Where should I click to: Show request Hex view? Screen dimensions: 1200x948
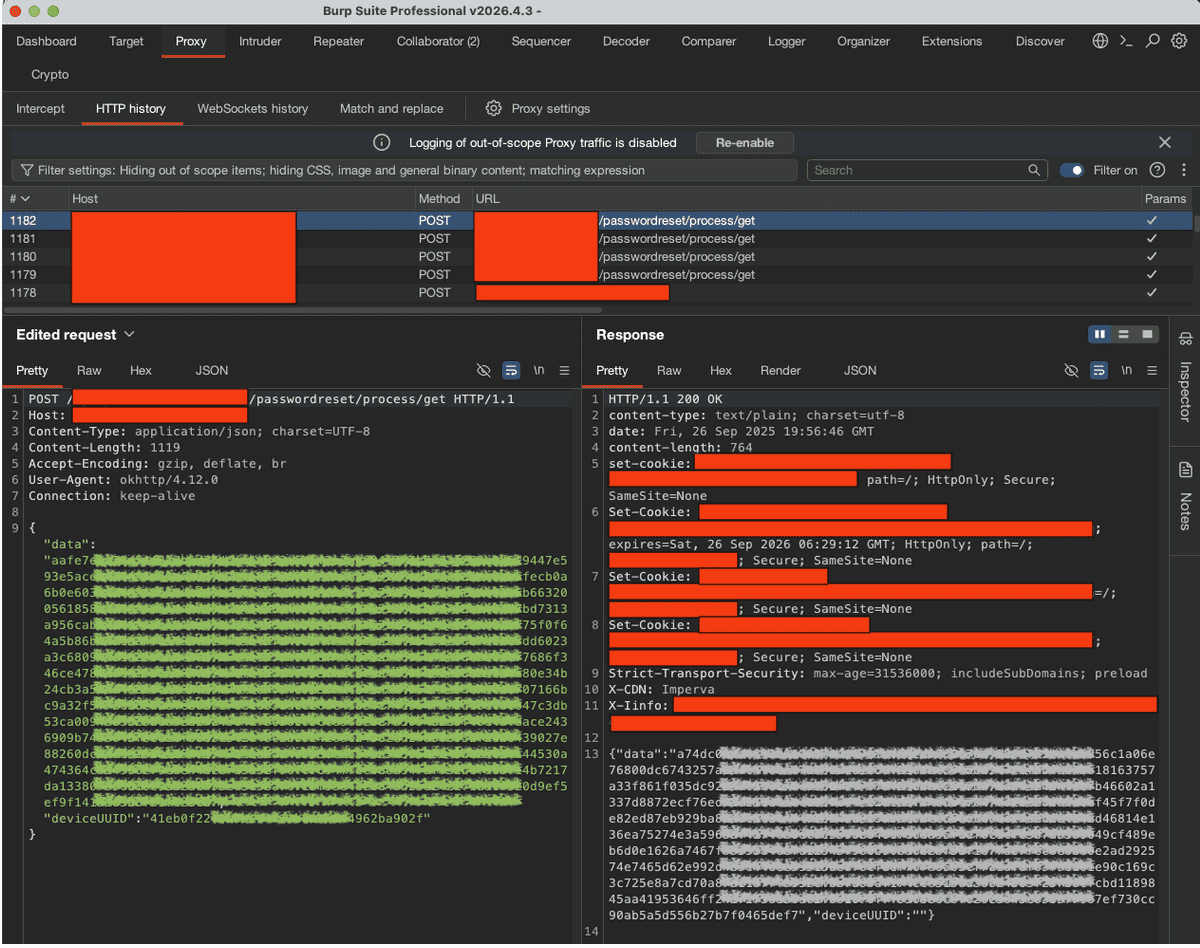141,370
